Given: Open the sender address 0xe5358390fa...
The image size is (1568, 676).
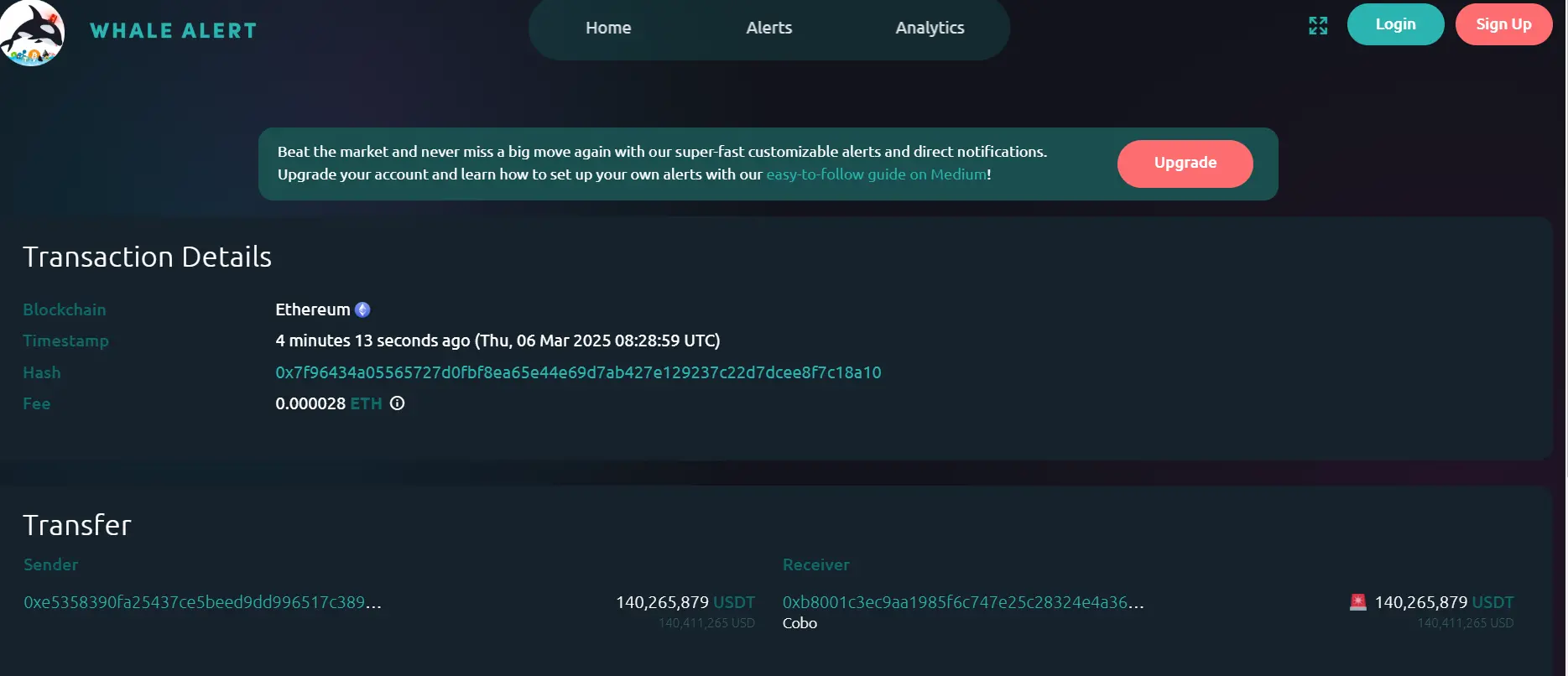Looking at the screenshot, I should 202,602.
